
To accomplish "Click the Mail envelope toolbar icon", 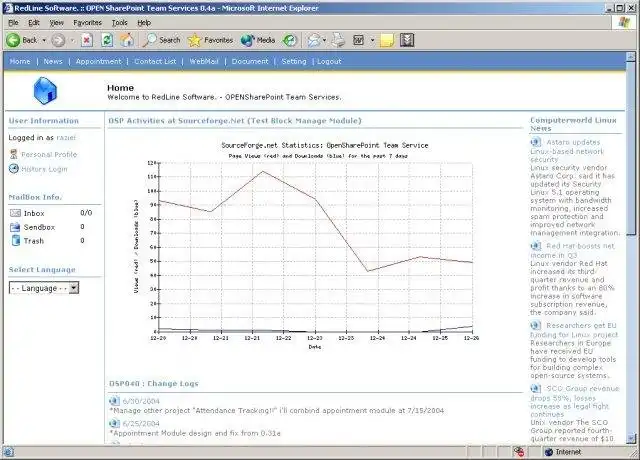I will (313, 40).
